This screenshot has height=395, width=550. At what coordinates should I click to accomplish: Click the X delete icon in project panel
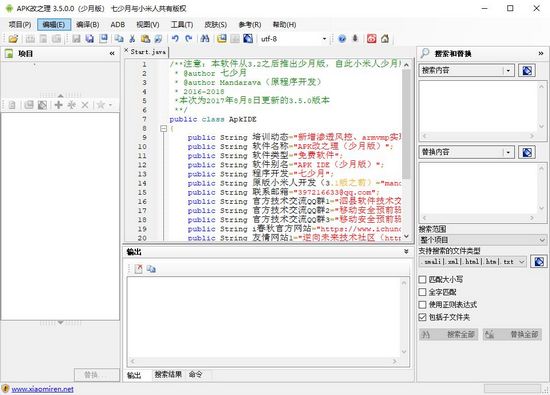coord(85,105)
